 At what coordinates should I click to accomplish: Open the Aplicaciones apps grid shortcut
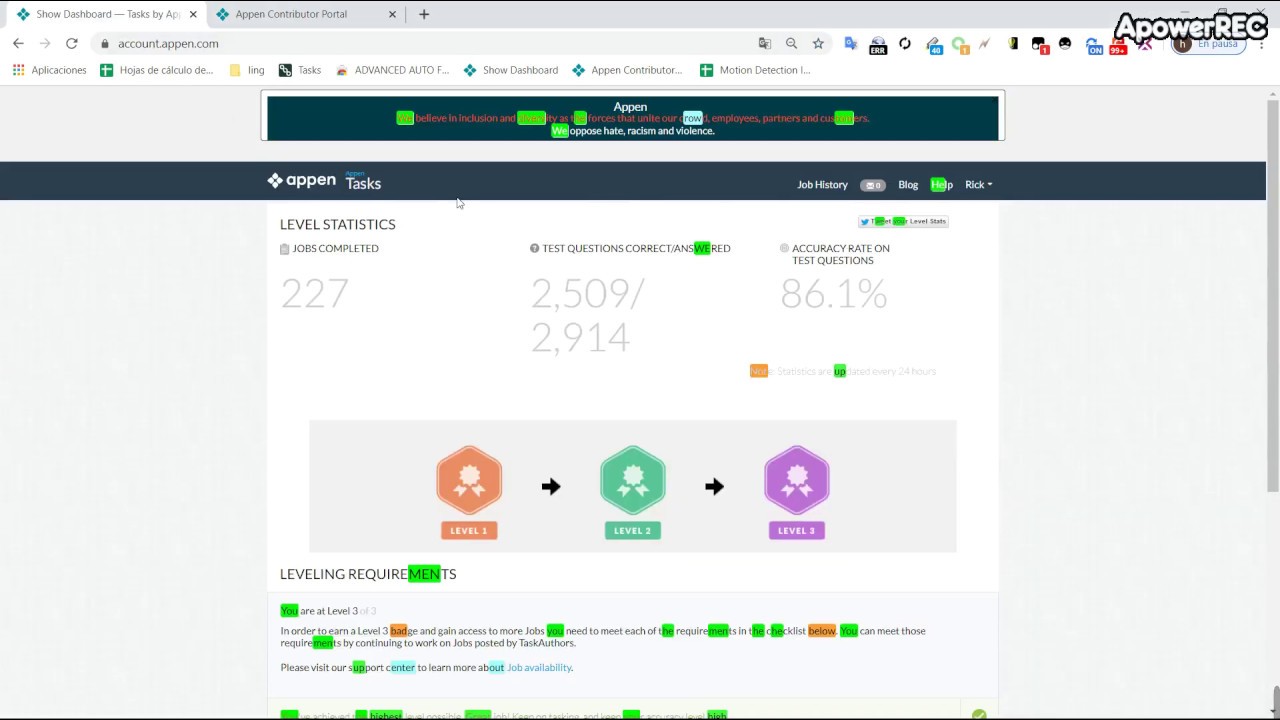coord(49,70)
